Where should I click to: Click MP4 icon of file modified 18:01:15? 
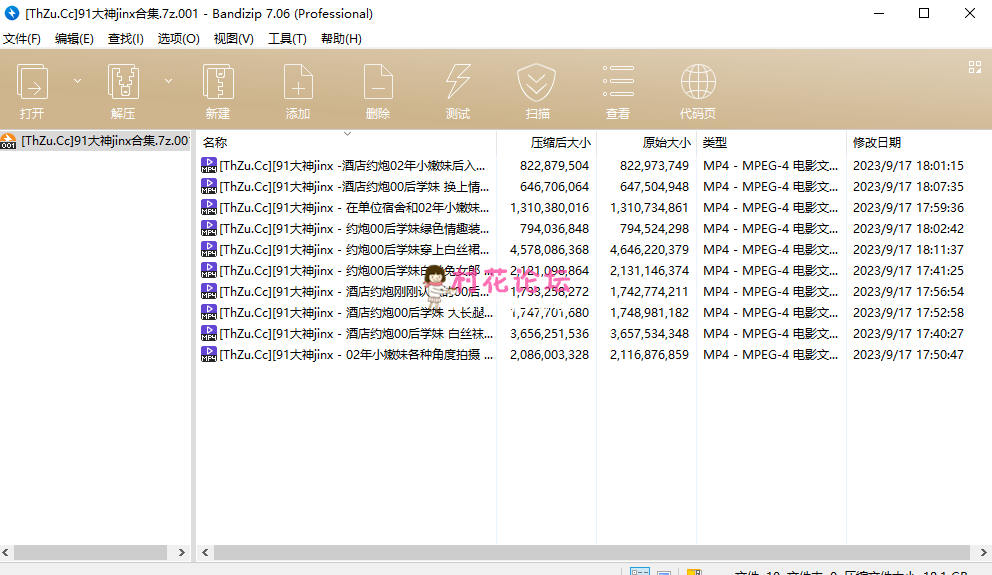pyautogui.click(x=209, y=166)
